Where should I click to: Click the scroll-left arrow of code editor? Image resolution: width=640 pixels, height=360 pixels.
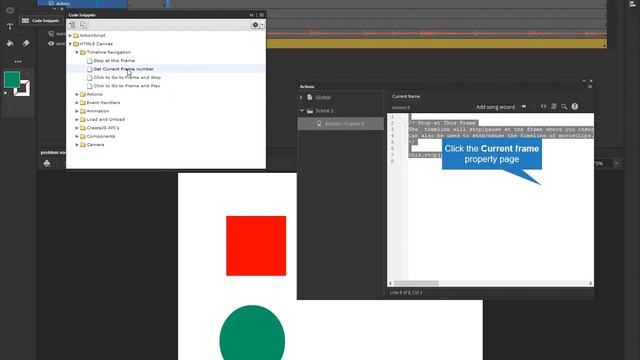(391, 283)
